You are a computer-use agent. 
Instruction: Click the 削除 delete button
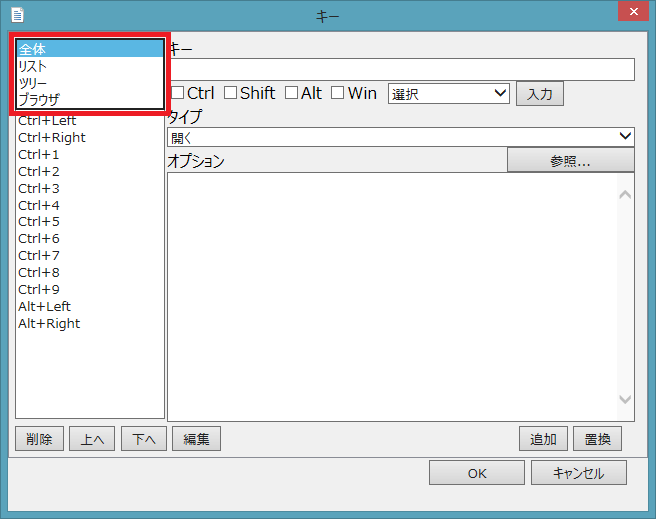point(40,438)
